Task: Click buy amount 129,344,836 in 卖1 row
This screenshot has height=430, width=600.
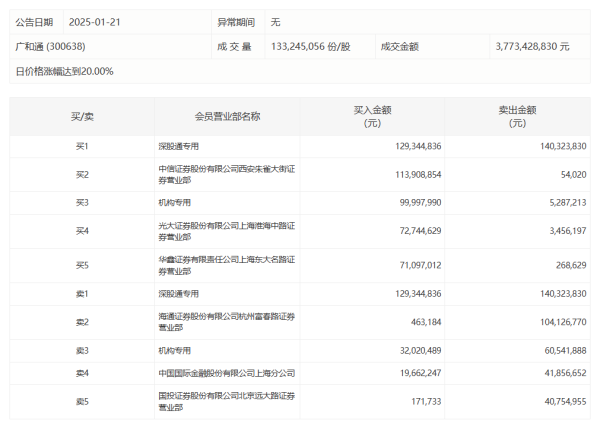Action: pyautogui.click(x=418, y=294)
